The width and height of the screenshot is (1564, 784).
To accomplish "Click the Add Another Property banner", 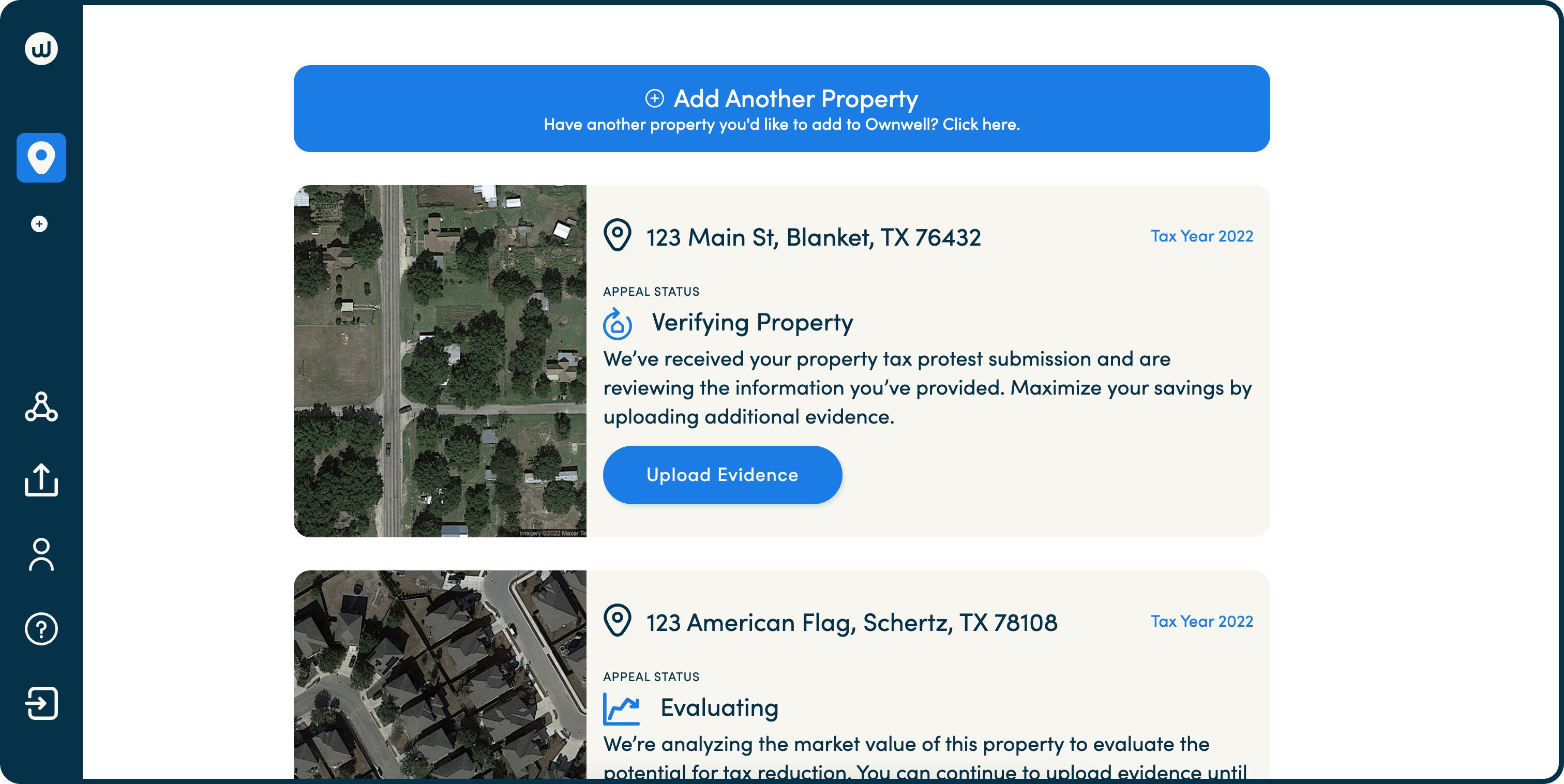I will [x=781, y=109].
